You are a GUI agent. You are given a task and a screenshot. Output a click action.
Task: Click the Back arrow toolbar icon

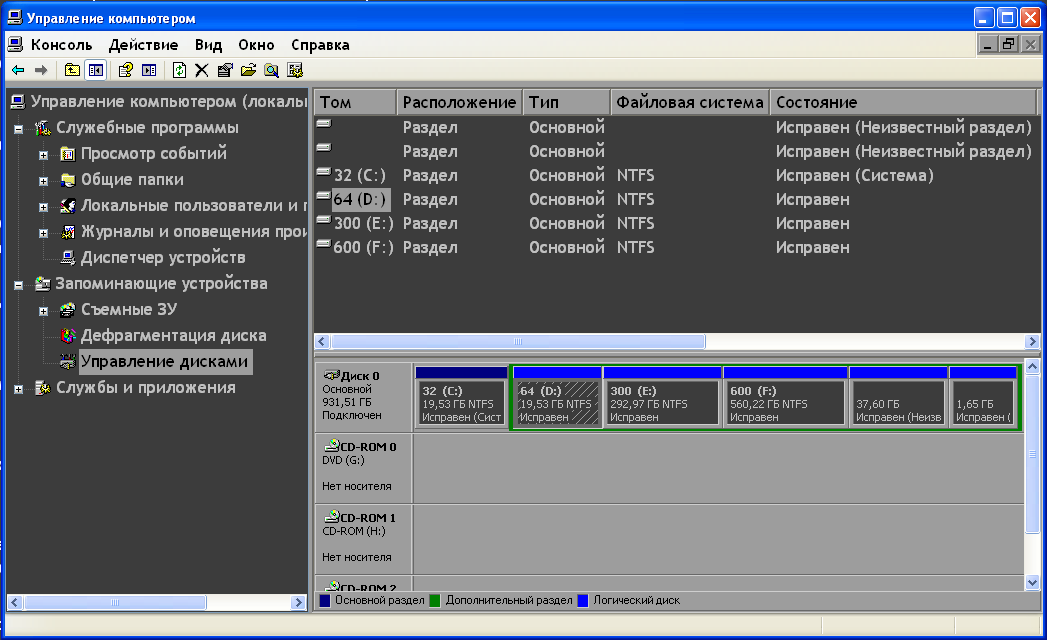[18, 70]
